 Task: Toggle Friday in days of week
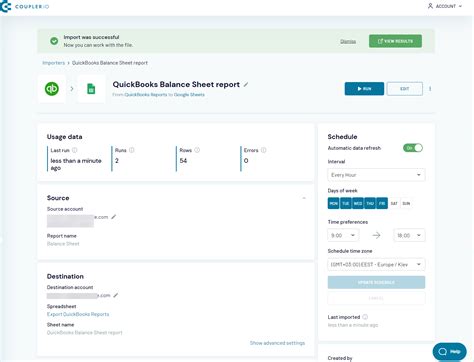tap(382, 203)
